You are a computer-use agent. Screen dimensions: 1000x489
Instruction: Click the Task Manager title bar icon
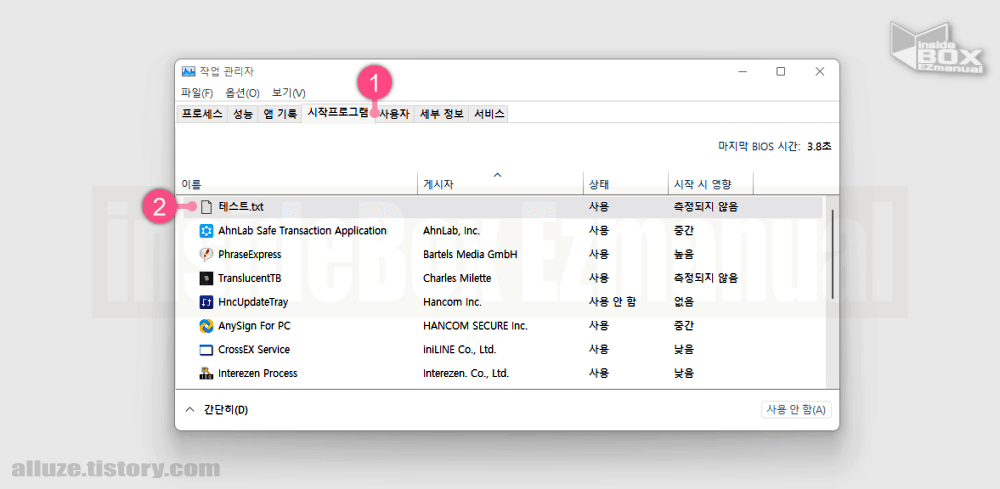189,71
